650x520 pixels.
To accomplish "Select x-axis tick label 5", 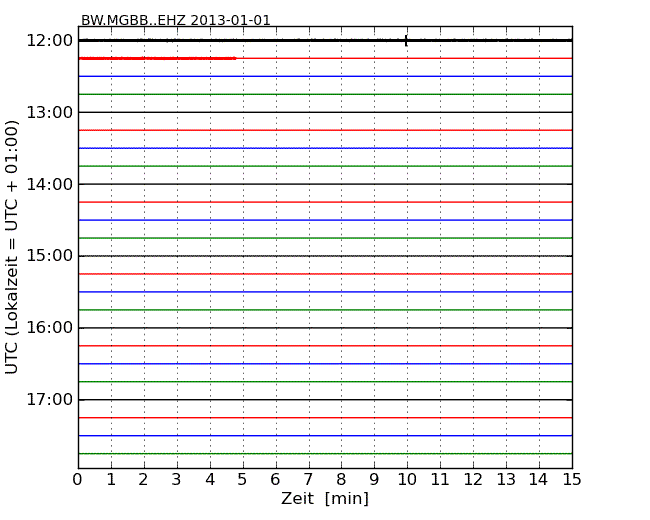I will 242,480.
